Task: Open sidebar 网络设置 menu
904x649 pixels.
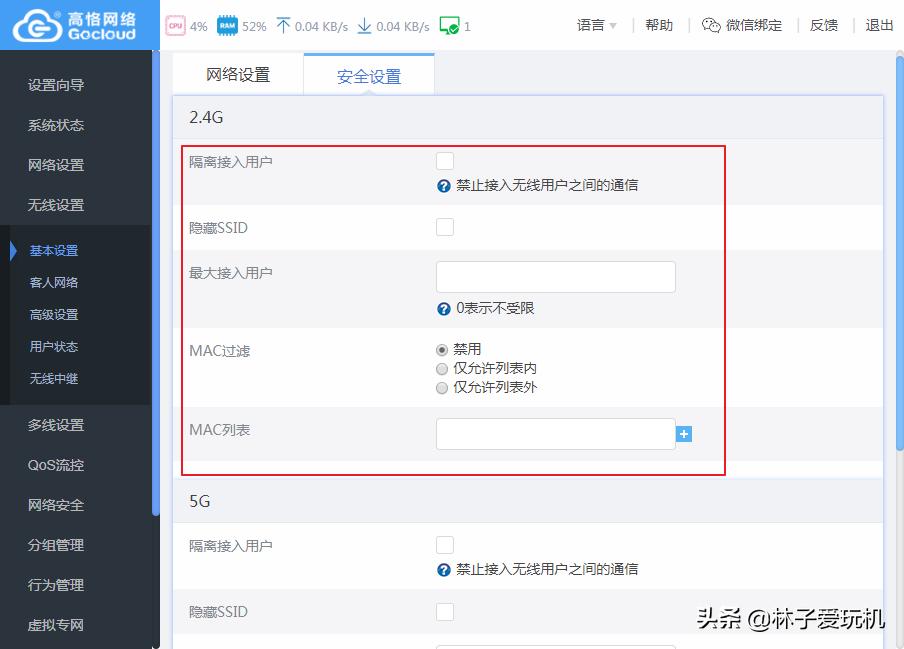Action: [56, 165]
